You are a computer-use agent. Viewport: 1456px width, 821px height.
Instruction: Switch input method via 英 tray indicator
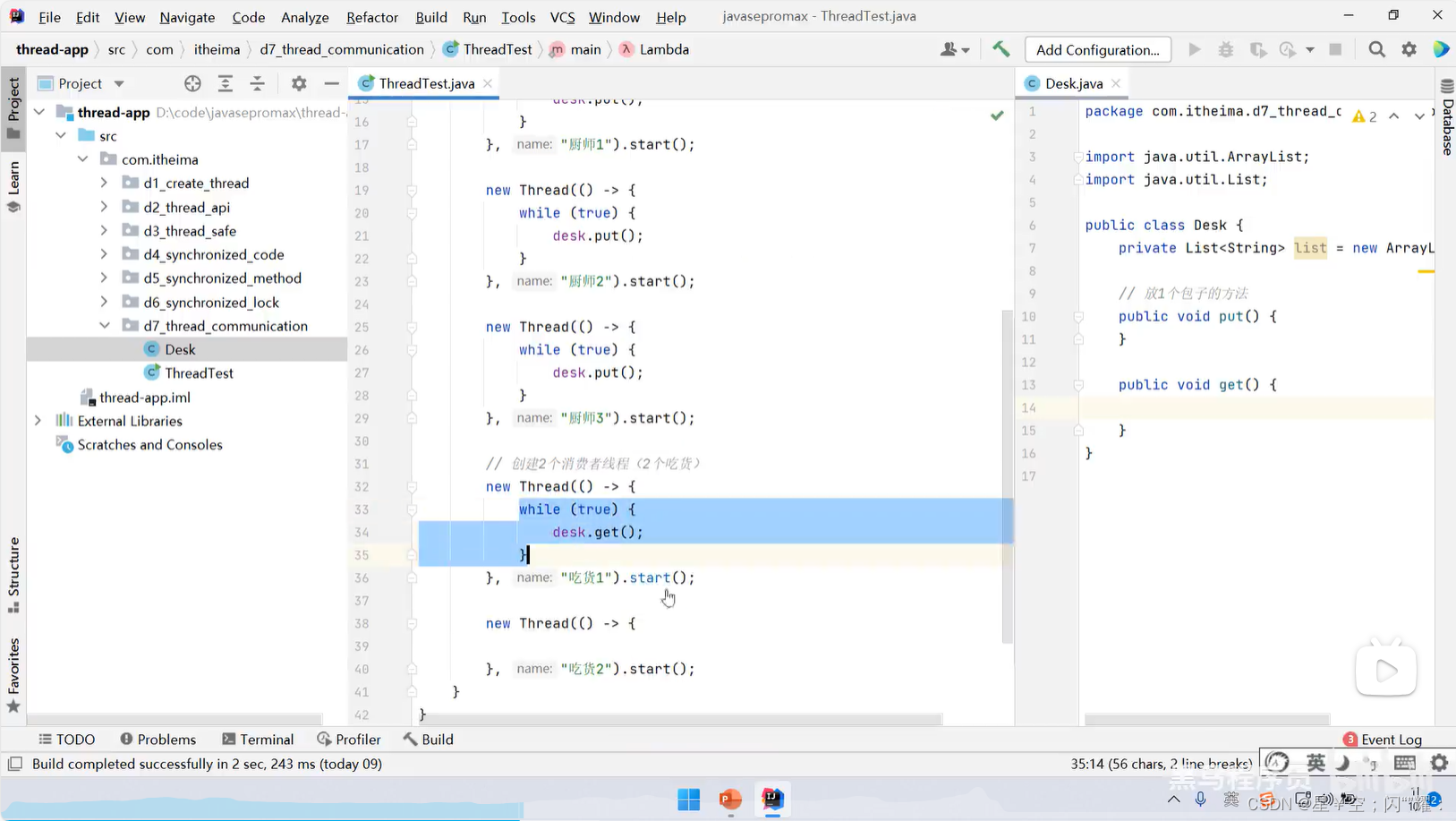click(1315, 763)
